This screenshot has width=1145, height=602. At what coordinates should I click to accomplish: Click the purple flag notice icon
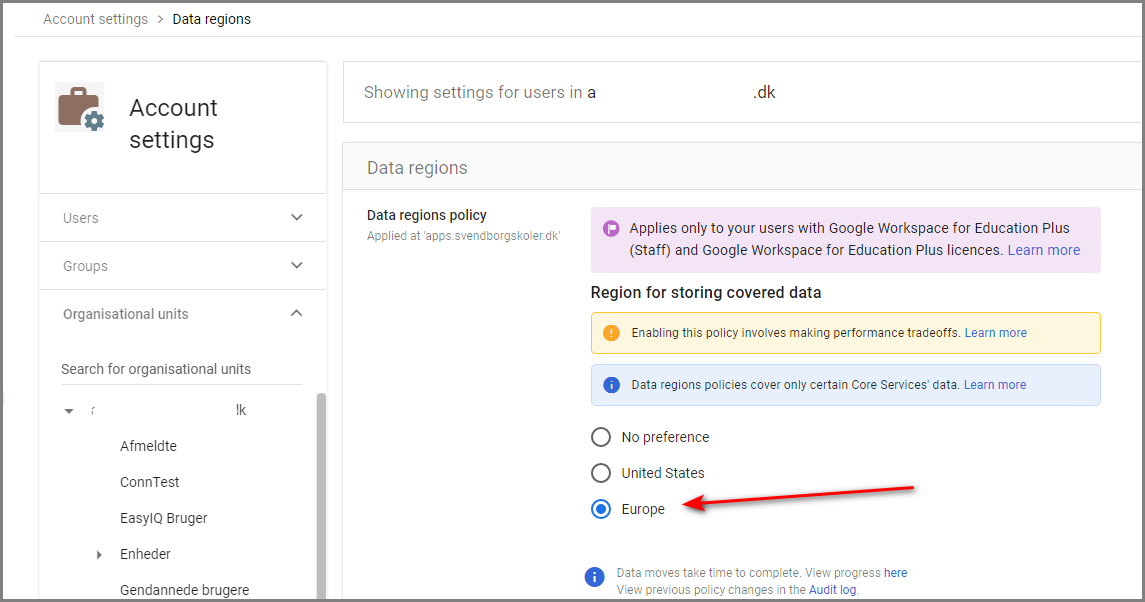coord(610,229)
